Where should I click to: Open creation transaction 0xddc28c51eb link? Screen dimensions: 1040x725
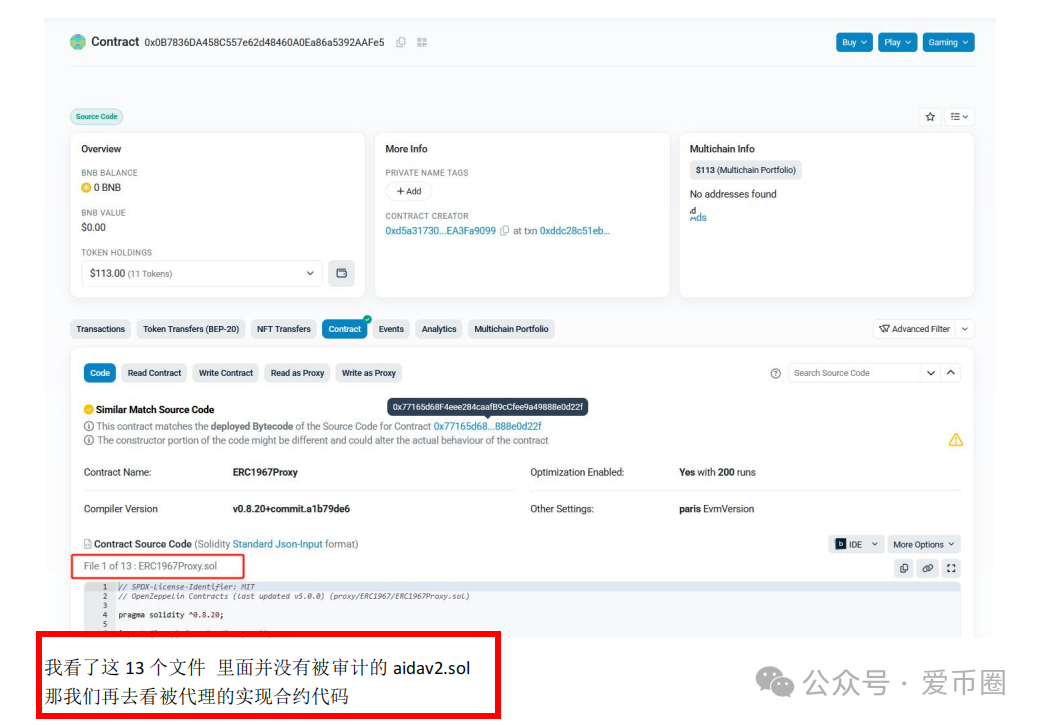[574, 231]
